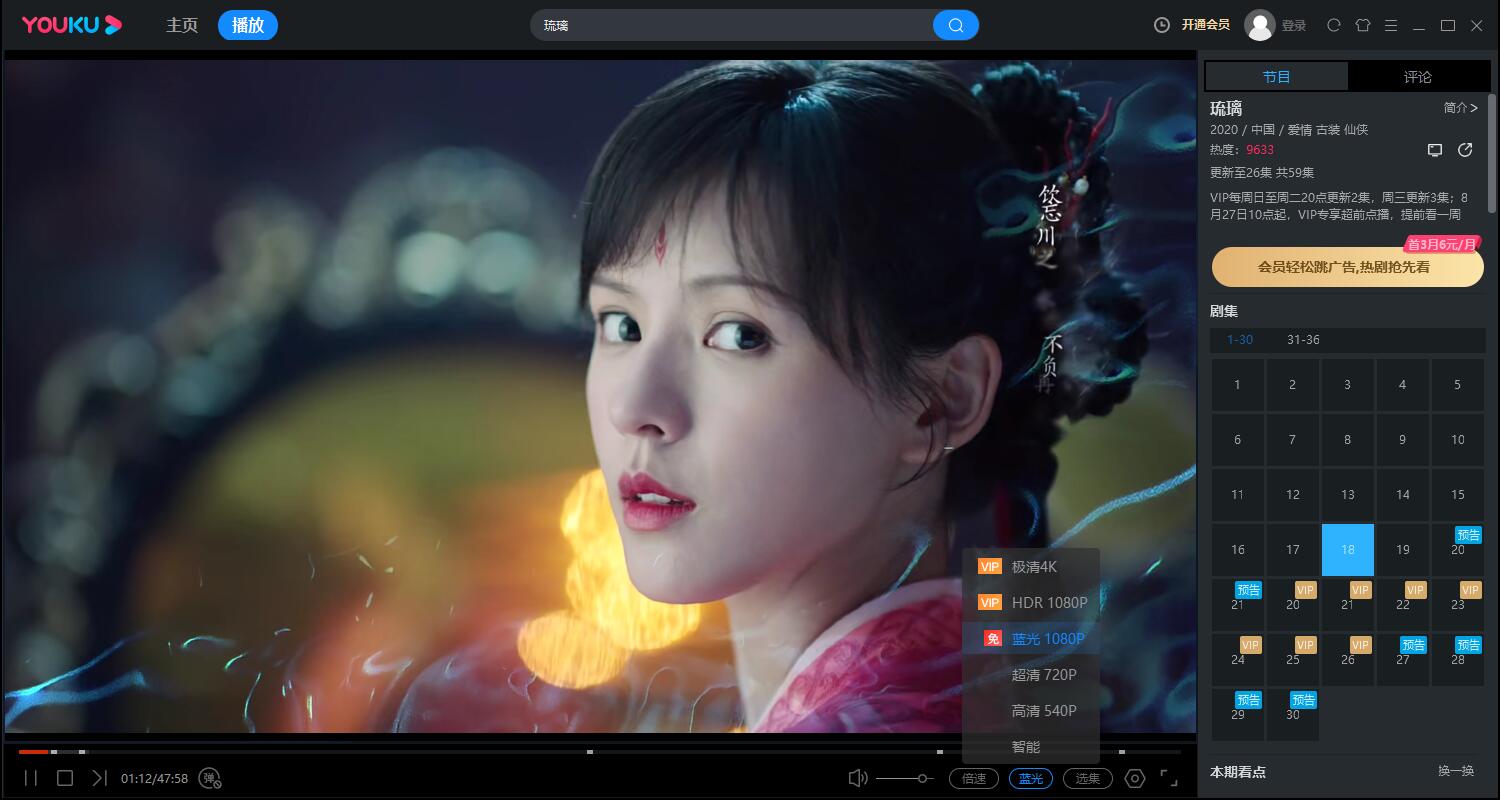Open episode 21 with 预告 badge

click(x=1238, y=605)
